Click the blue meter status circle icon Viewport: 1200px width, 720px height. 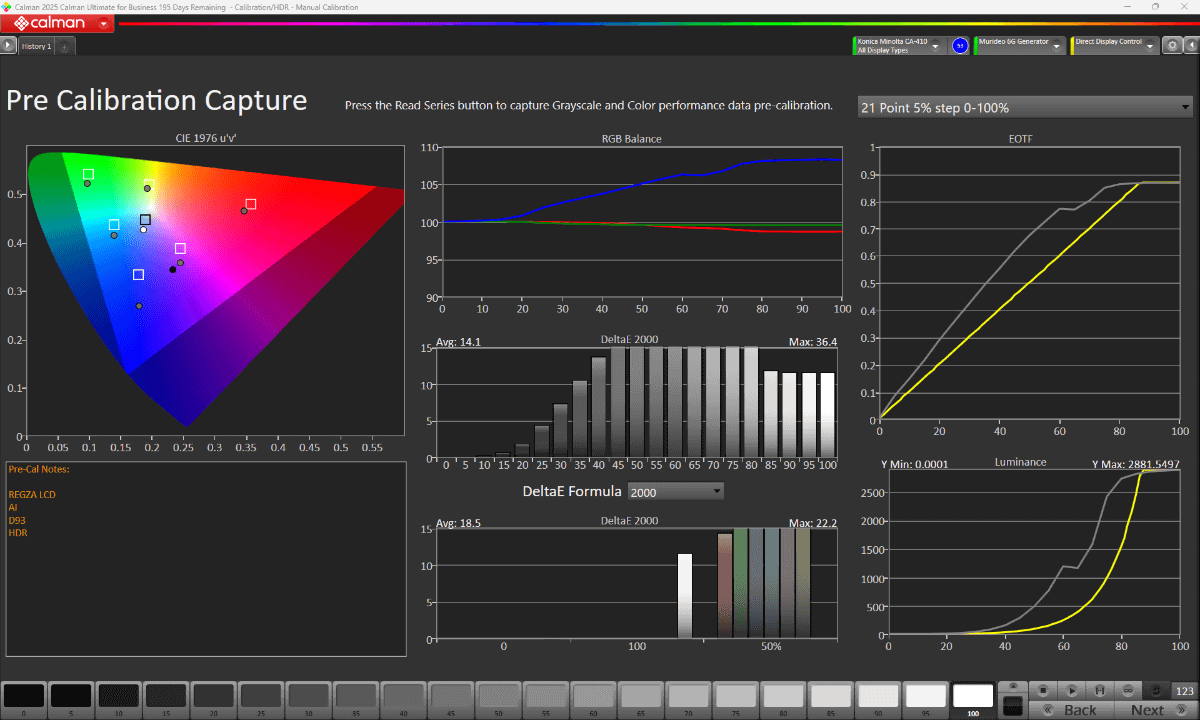pyautogui.click(x=960, y=45)
